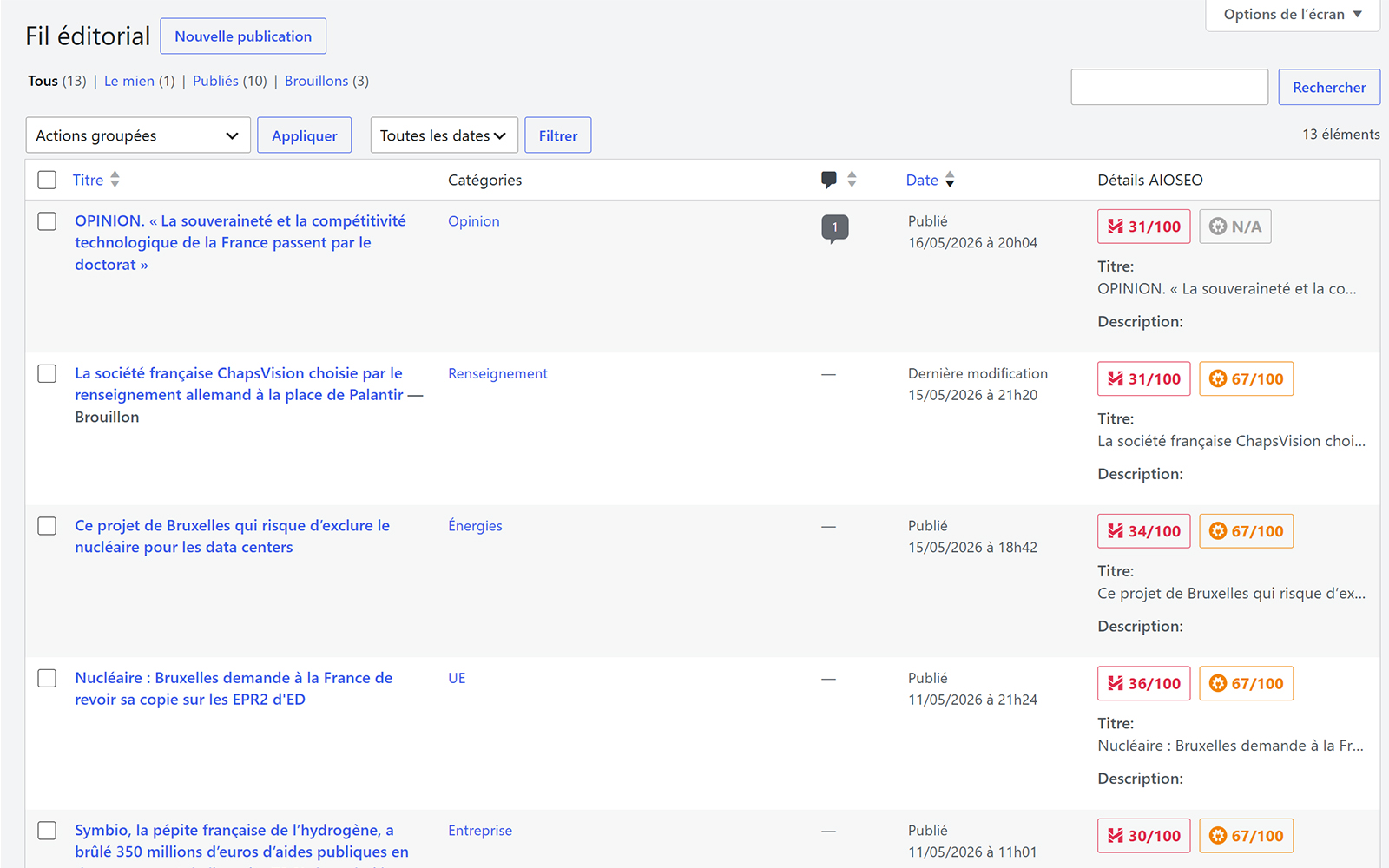Viewport: 1389px width, 868px height.
Task: Filter posts by Brouillons
Action: coord(316,81)
